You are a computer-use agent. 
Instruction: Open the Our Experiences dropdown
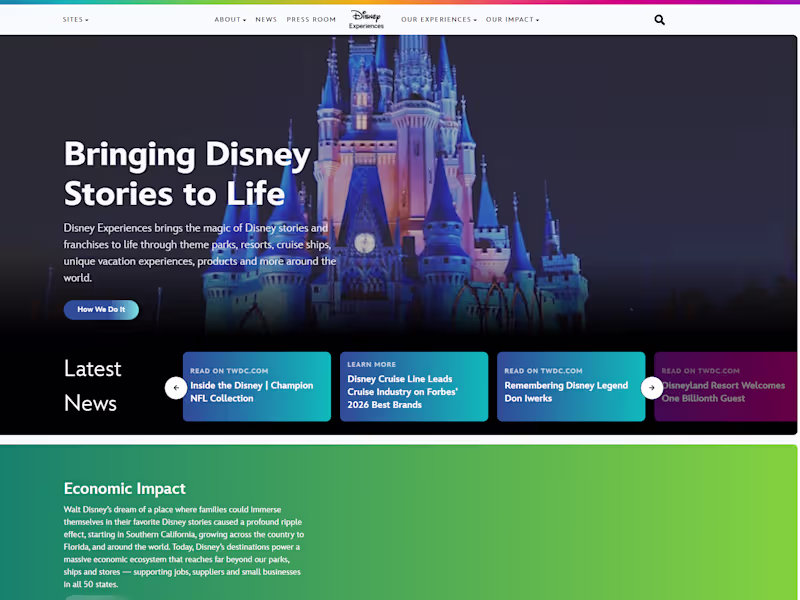click(439, 19)
